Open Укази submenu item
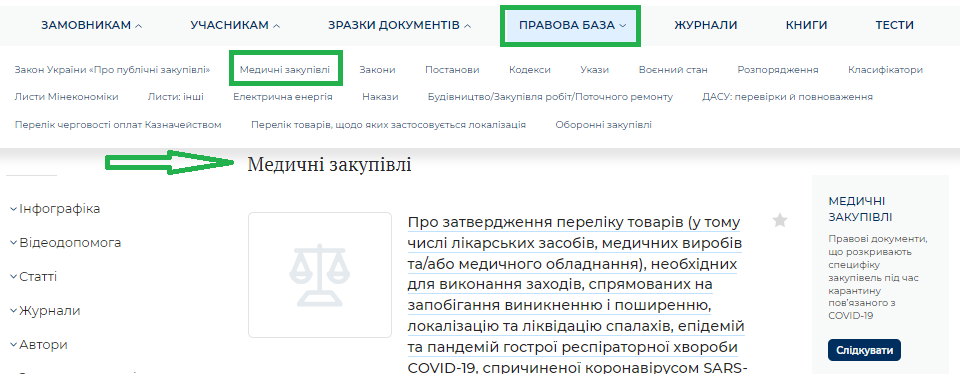Screen dimensions: 960x374 point(594,70)
